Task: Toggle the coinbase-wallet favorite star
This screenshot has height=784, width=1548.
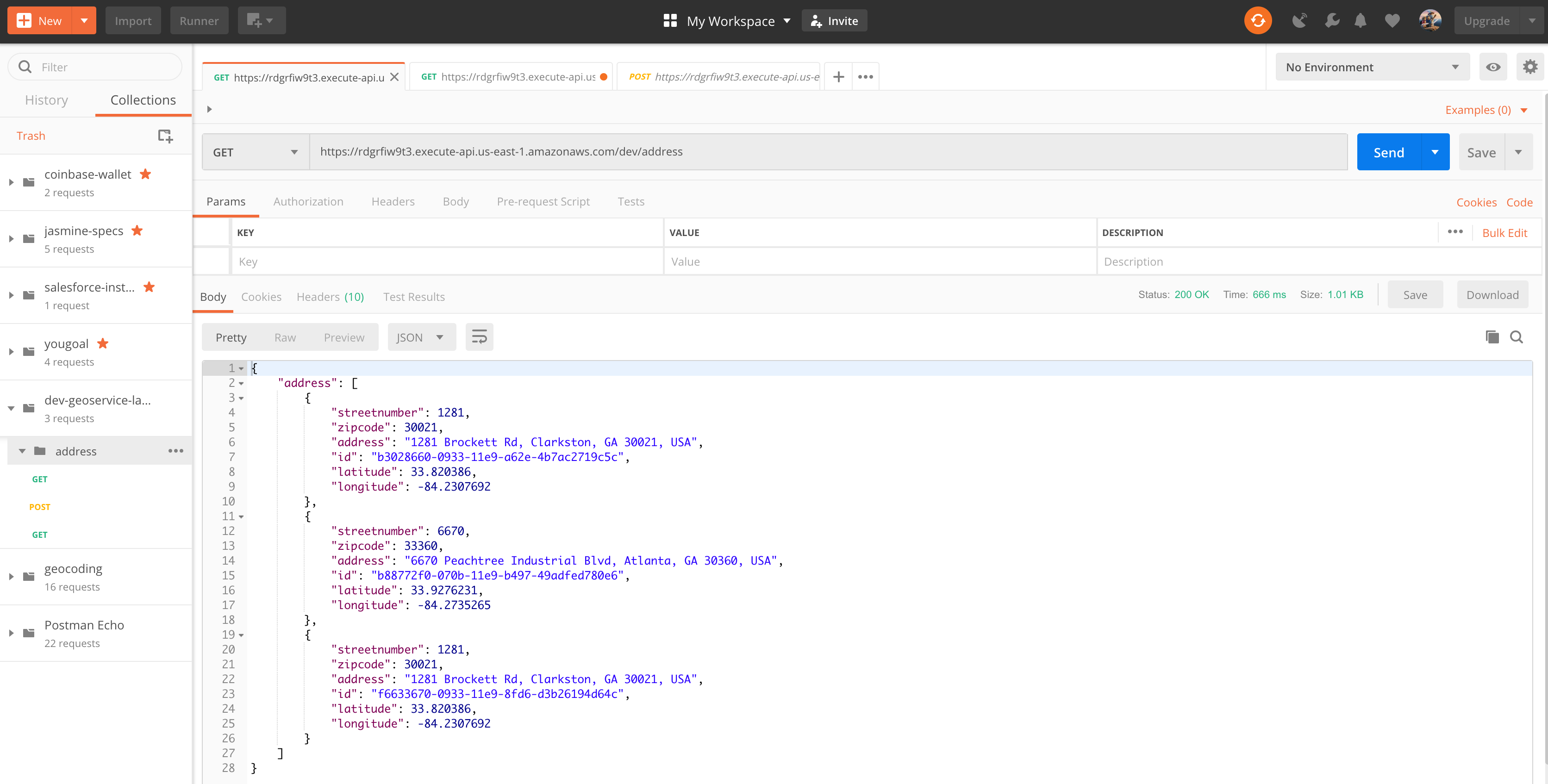Action: (x=145, y=174)
